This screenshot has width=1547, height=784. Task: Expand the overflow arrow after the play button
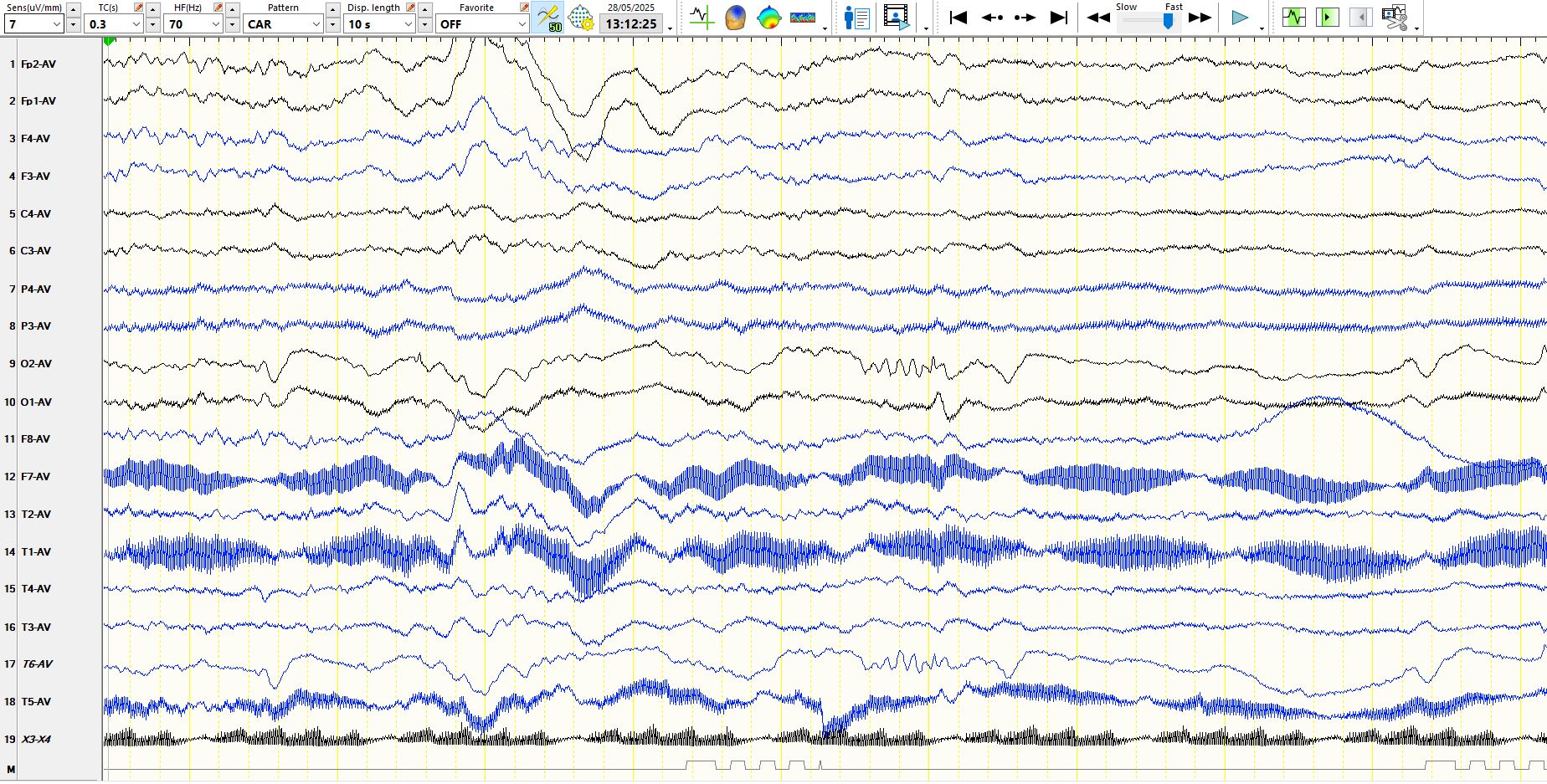click(x=1262, y=28)
